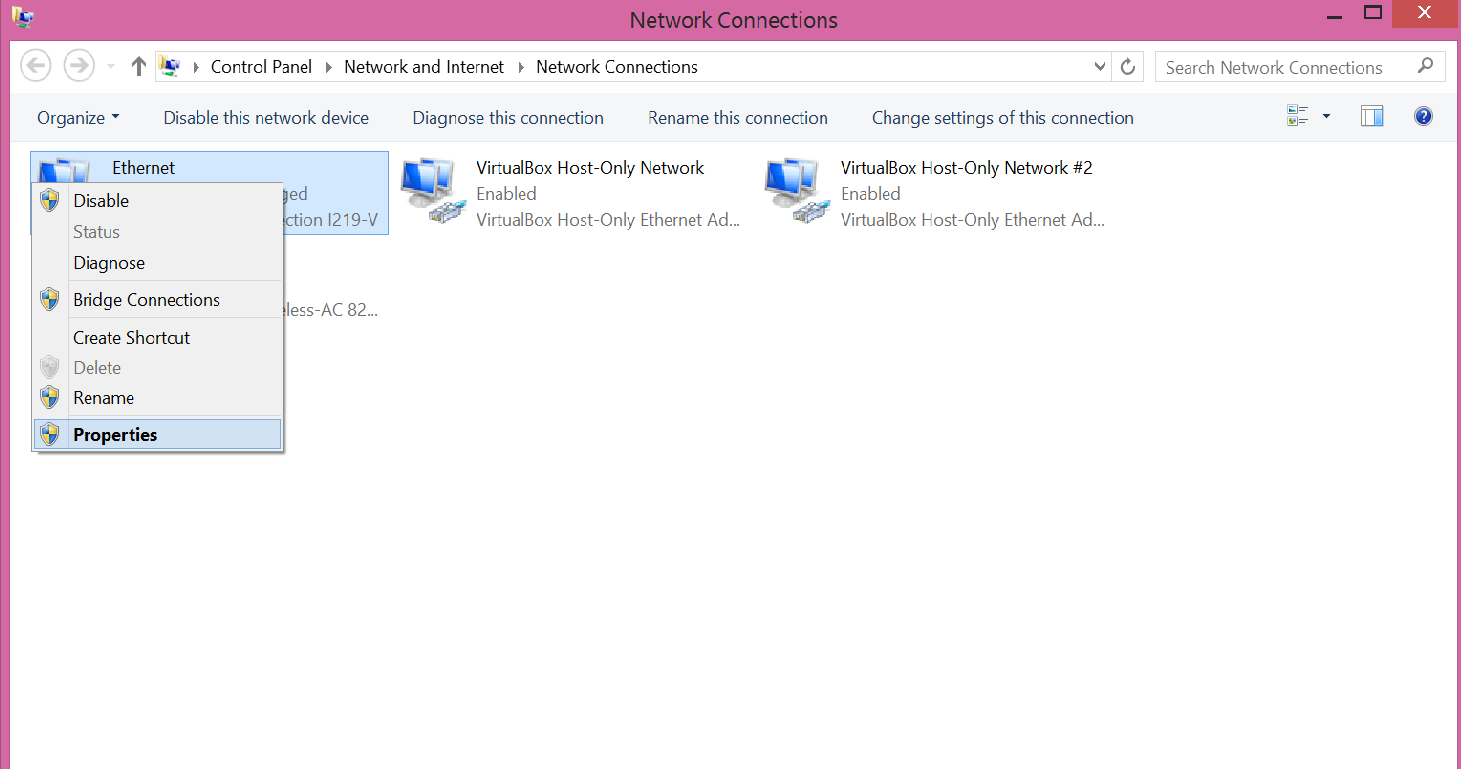Viewport: 1461px width, 769px height.
Task: Open the Help question mark icon
Action: tap(1423, 117)
